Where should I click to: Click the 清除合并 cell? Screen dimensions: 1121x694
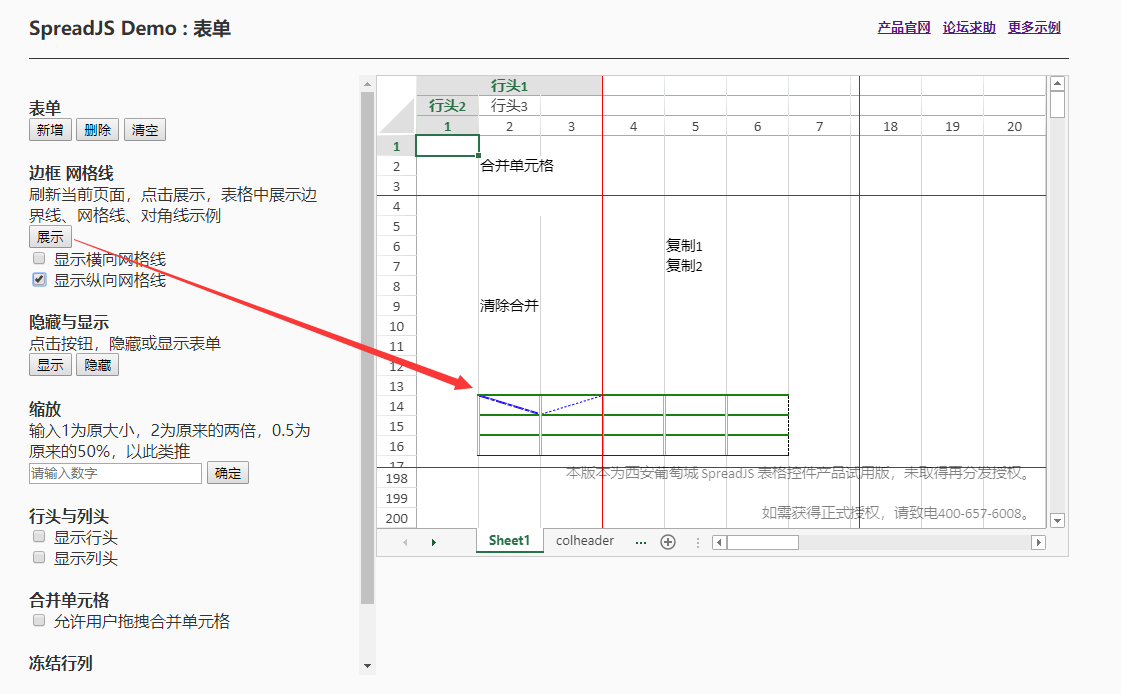[x=509, y=306]
